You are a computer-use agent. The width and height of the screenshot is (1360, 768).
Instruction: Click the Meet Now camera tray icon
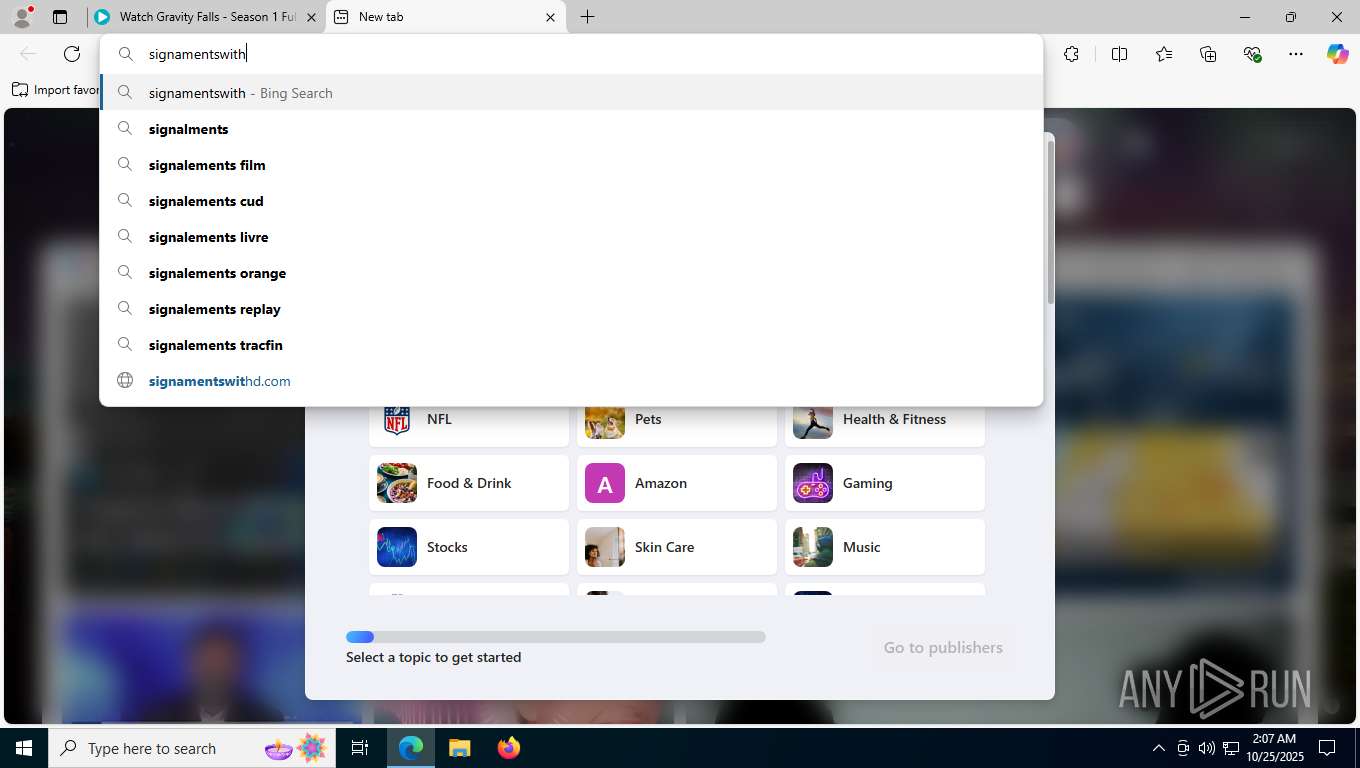point(1183,748)
